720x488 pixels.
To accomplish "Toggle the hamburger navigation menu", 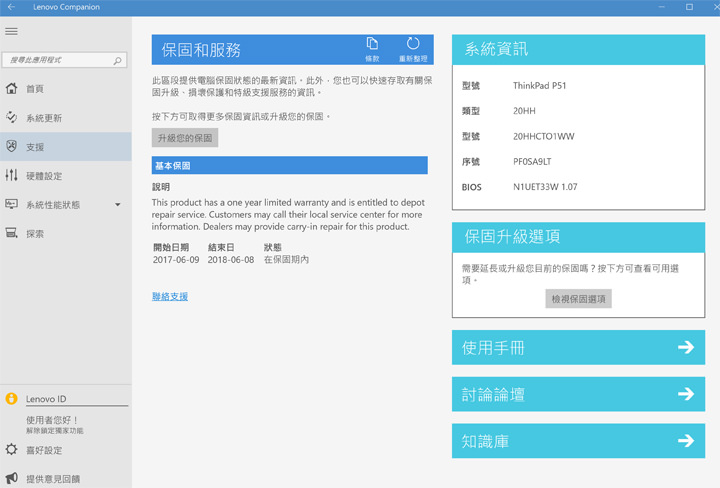I will coord(12,31).
